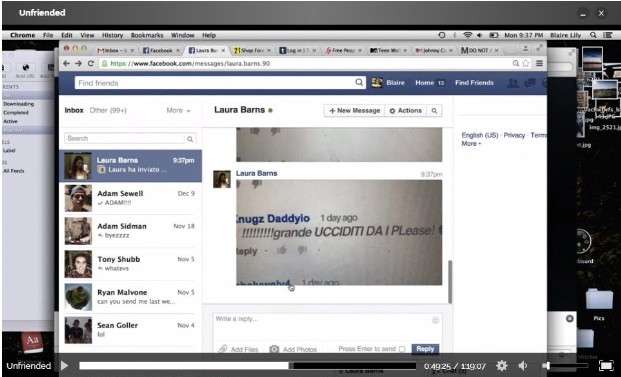Mute the video player volume
Screen dimensions: 621x377
[x=523, y=366]
